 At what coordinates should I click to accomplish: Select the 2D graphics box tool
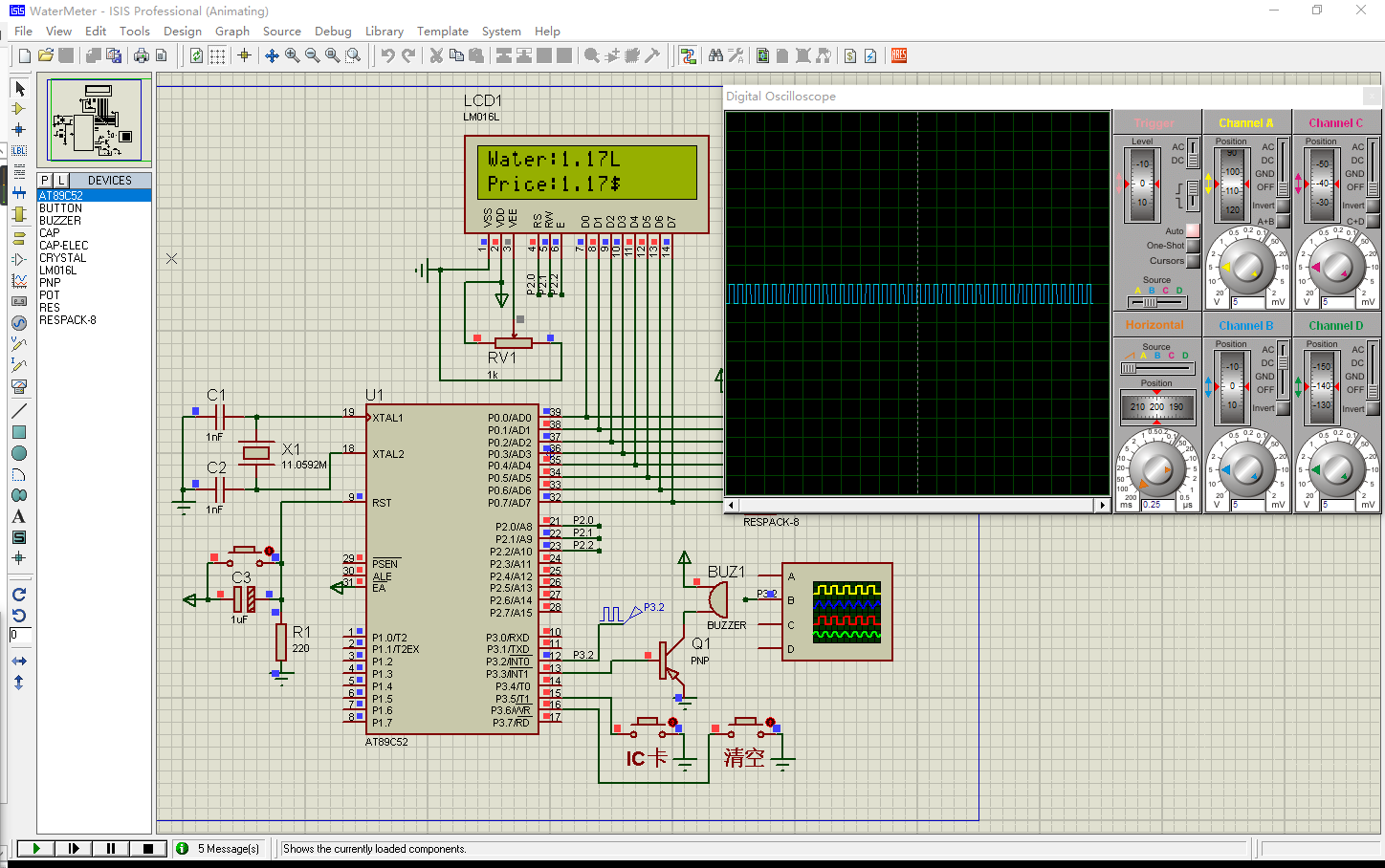(18, 432)
